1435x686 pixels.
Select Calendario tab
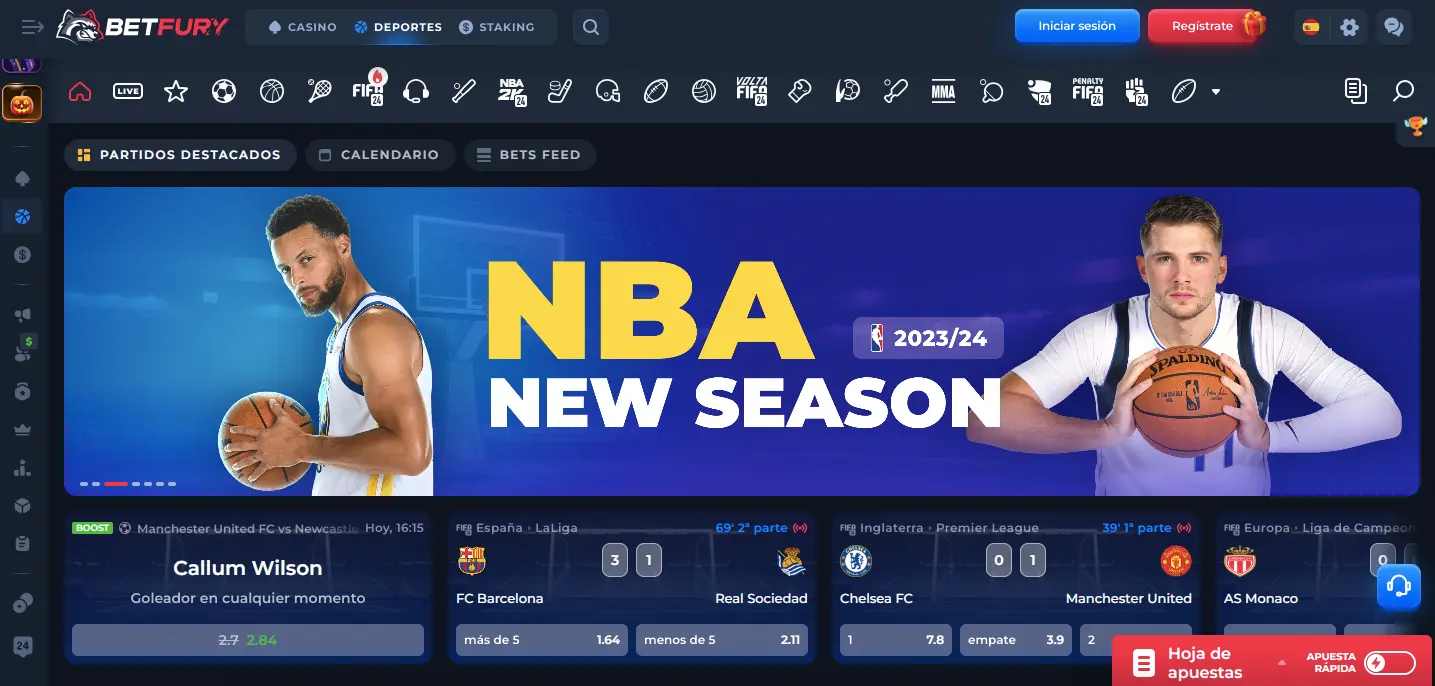(380, 155)
